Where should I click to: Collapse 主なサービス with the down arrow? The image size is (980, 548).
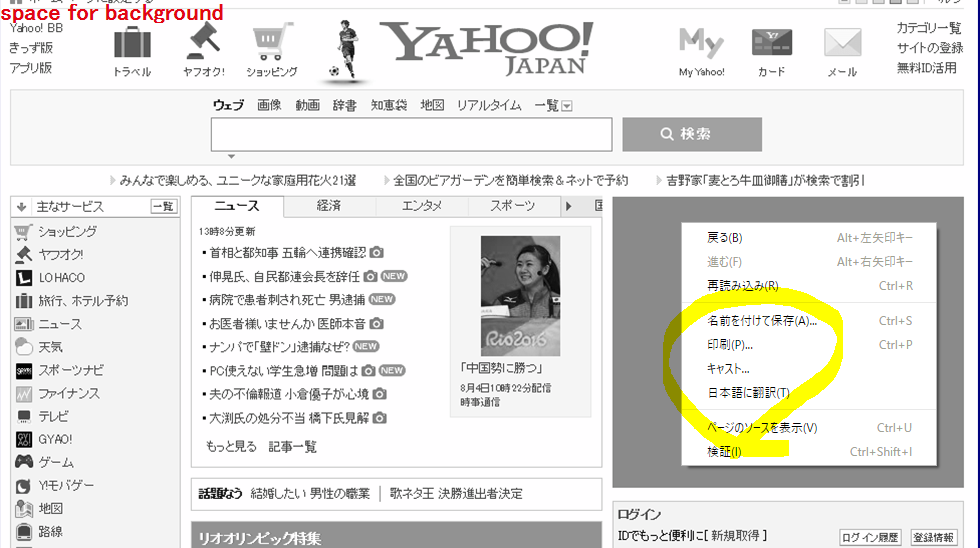click(x=21, y=207)
